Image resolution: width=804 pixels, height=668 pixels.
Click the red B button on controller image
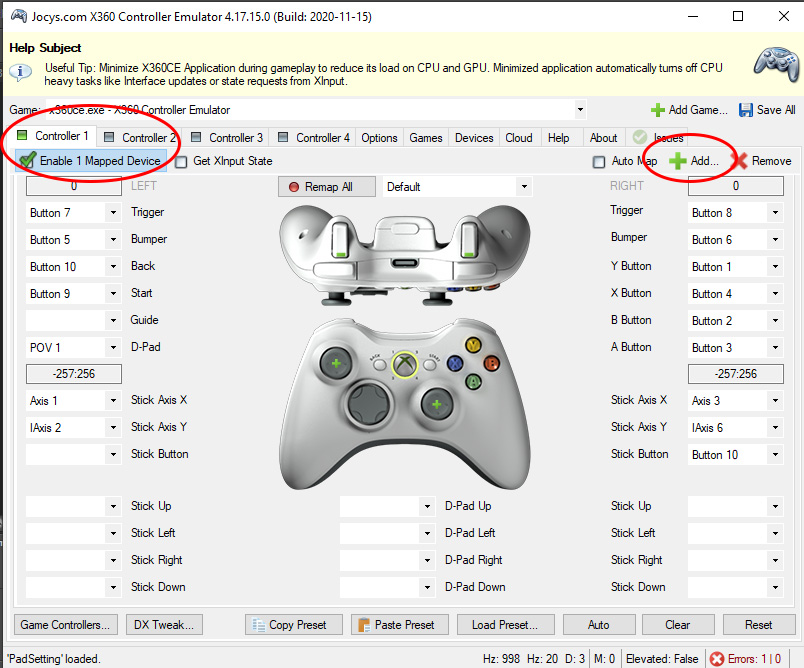click(491, 363)
